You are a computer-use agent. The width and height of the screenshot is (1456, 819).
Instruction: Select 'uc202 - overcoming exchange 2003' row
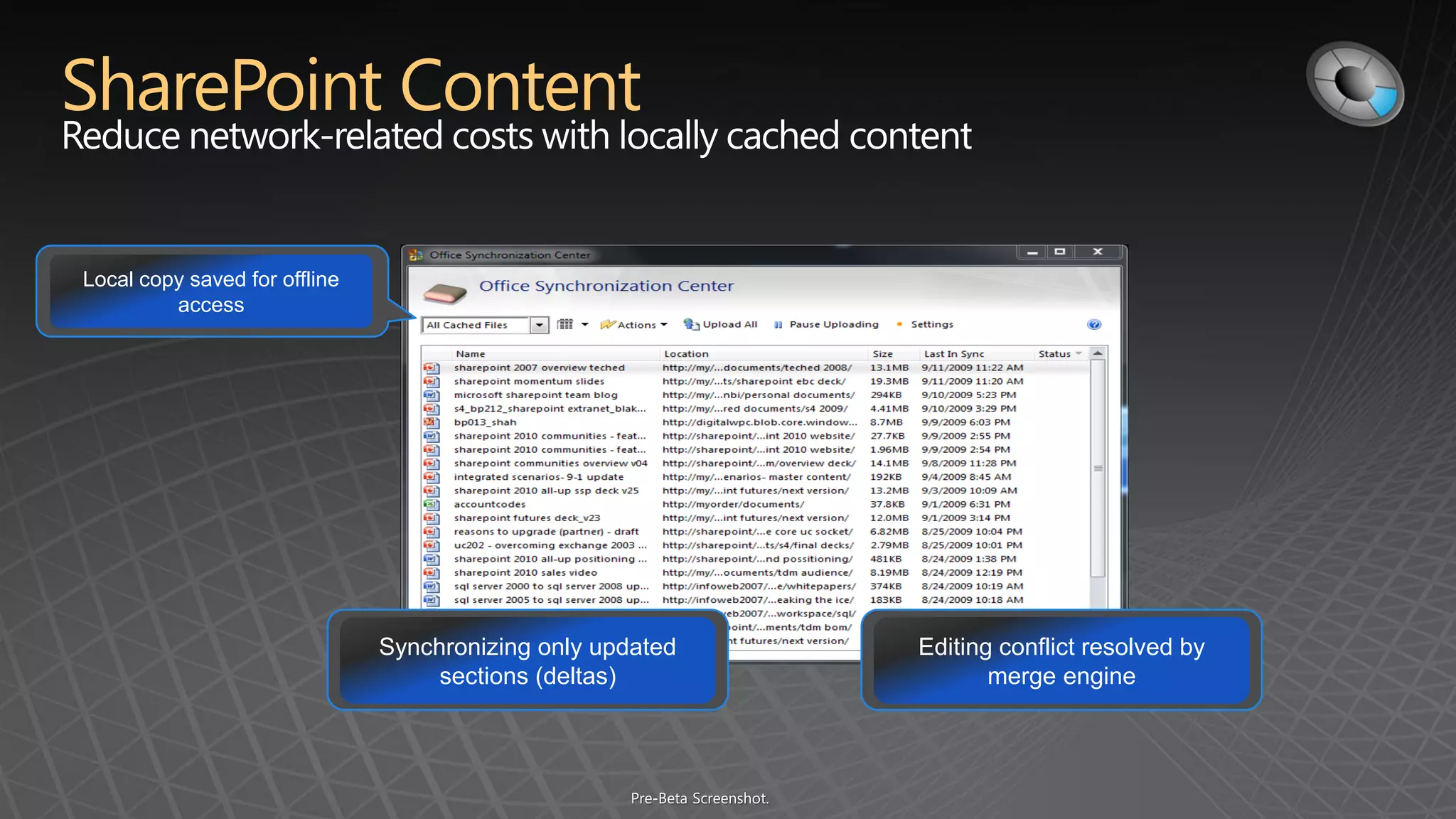coord(755,545)
